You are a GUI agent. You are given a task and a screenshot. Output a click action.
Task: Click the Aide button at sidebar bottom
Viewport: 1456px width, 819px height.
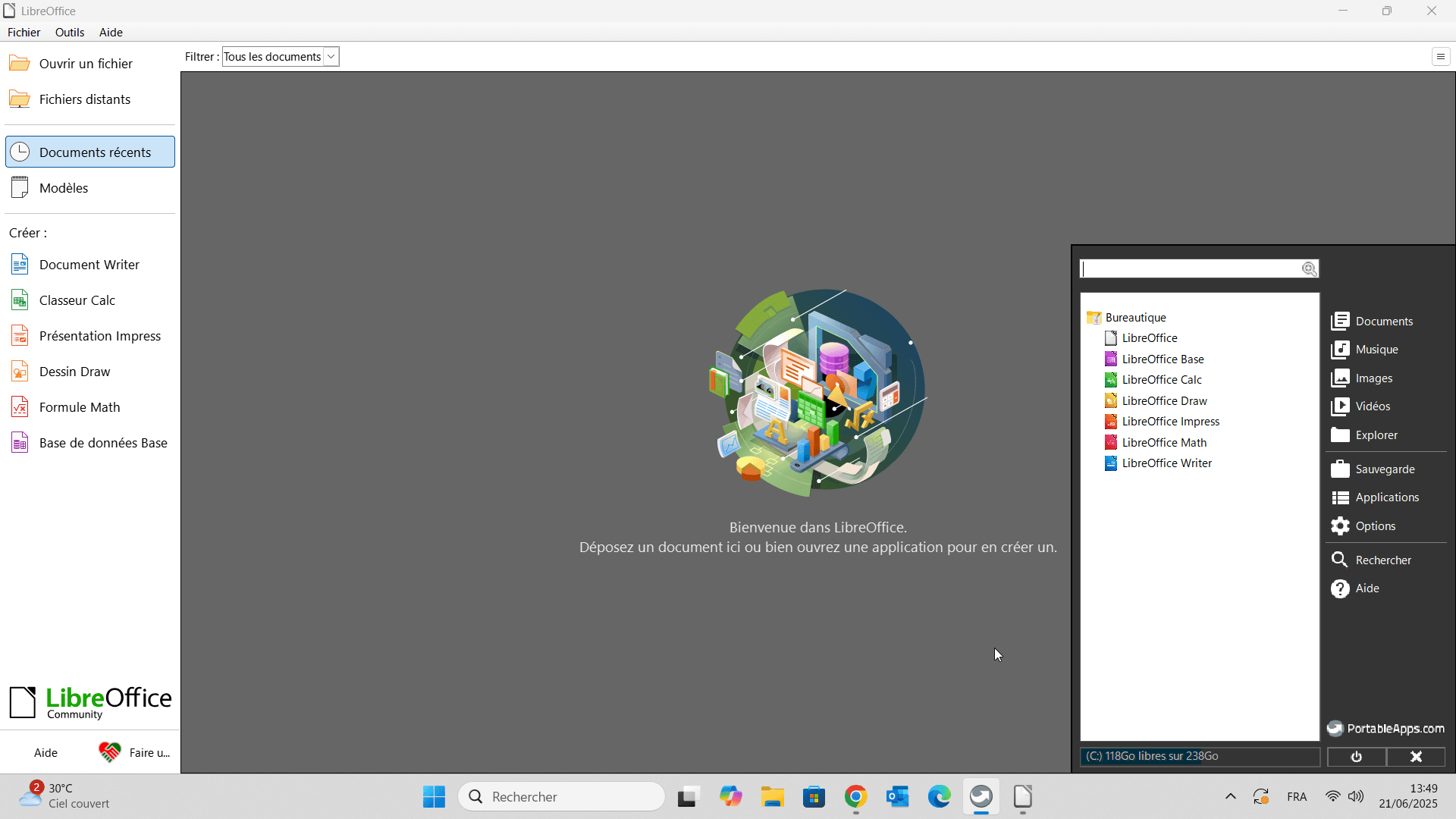(x=45, y=752)
